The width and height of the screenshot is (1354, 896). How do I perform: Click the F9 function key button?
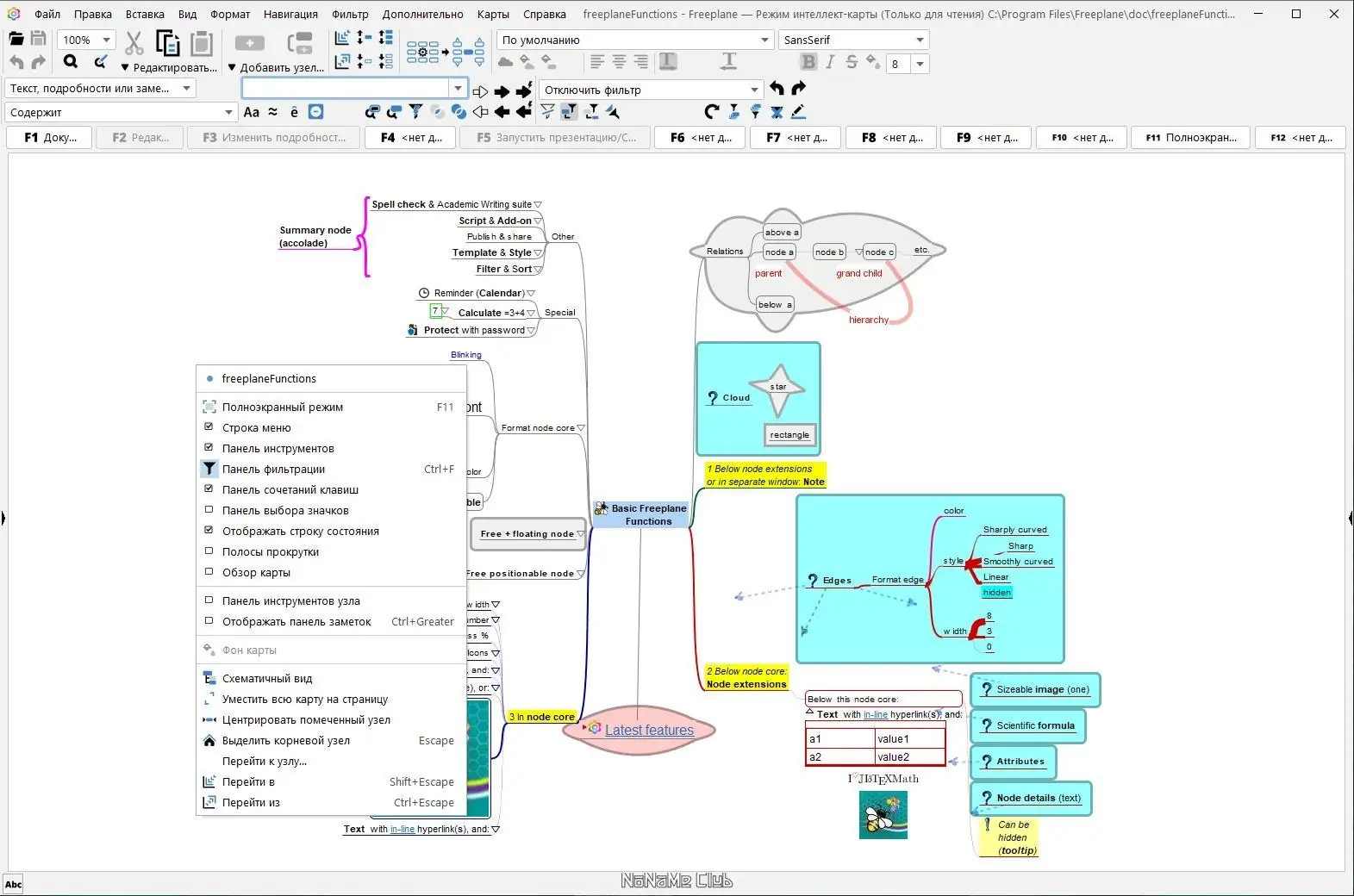click(x=986, y=137)
